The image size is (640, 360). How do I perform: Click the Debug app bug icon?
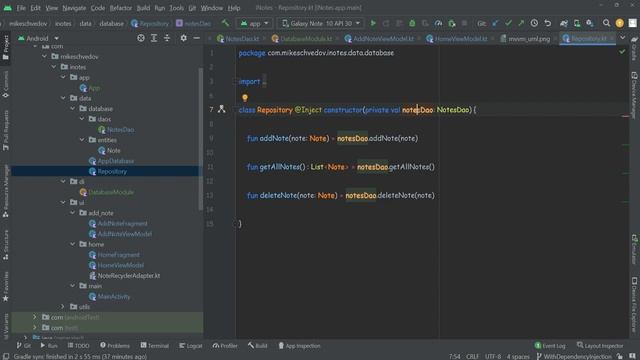point(412,23)
